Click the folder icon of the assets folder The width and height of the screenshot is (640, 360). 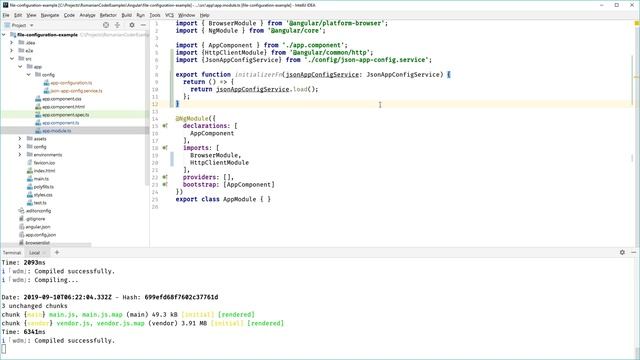coord(29,139)
